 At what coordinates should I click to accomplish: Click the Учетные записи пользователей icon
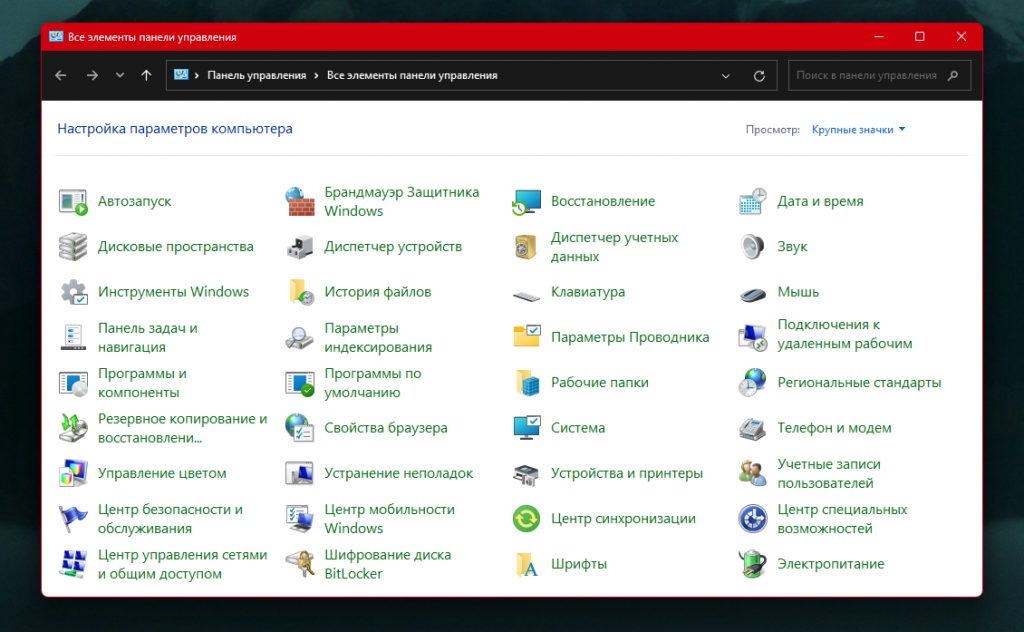(752, 473)
